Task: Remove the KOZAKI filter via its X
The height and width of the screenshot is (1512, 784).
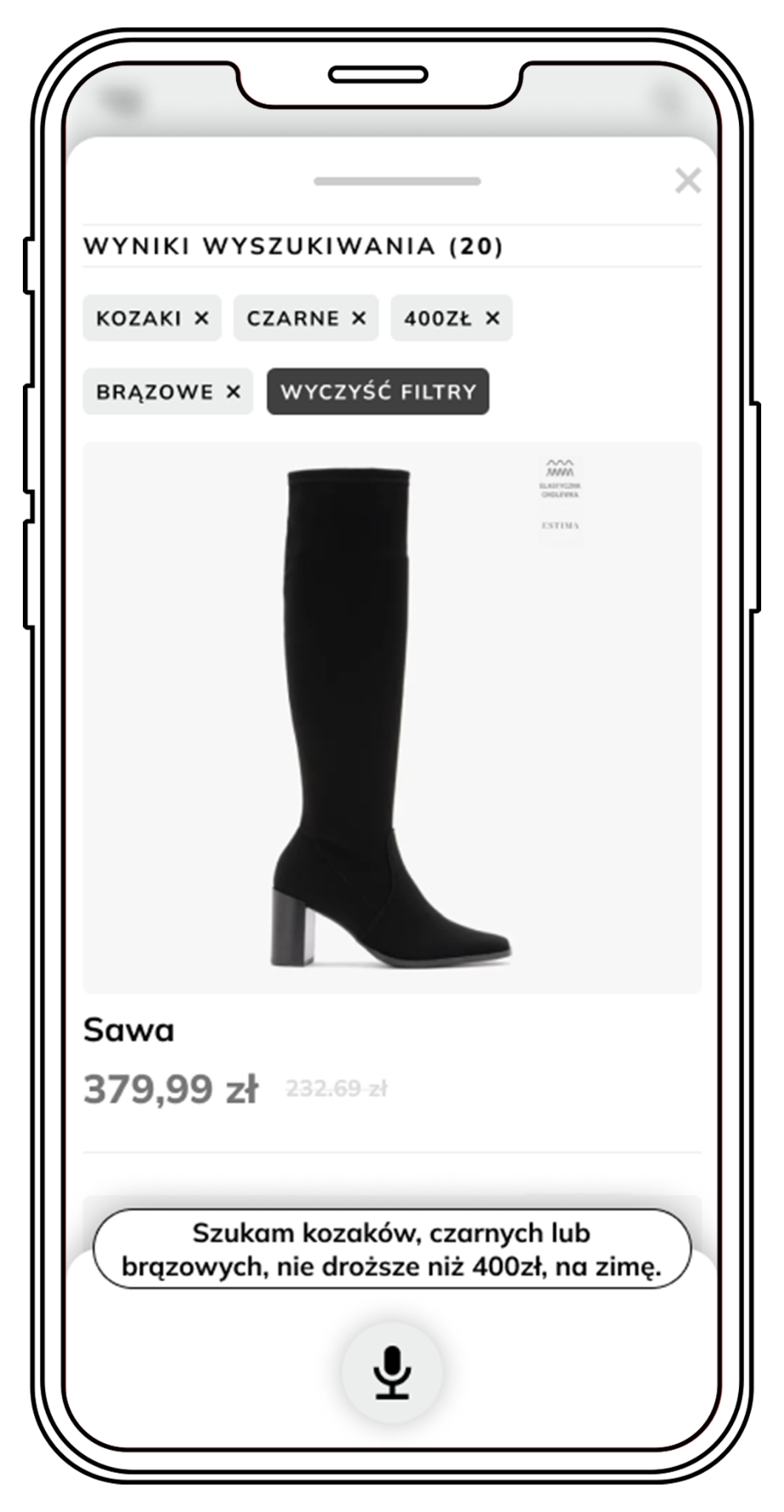Action: point(202,318)
